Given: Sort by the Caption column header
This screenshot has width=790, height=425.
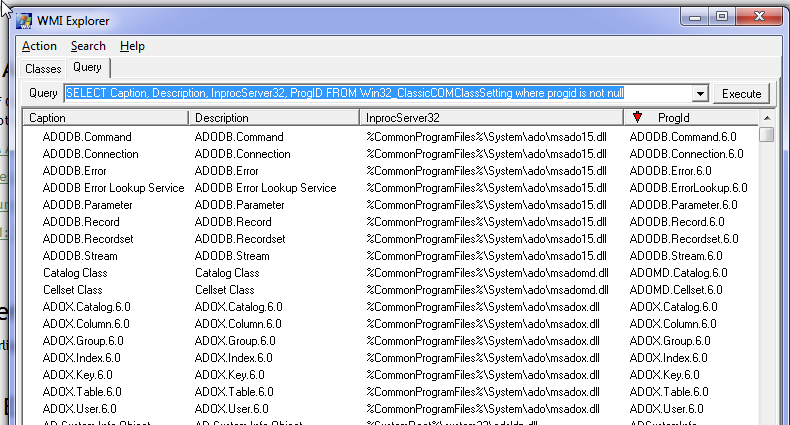Looking at the screenshot, I should point(105,118).
